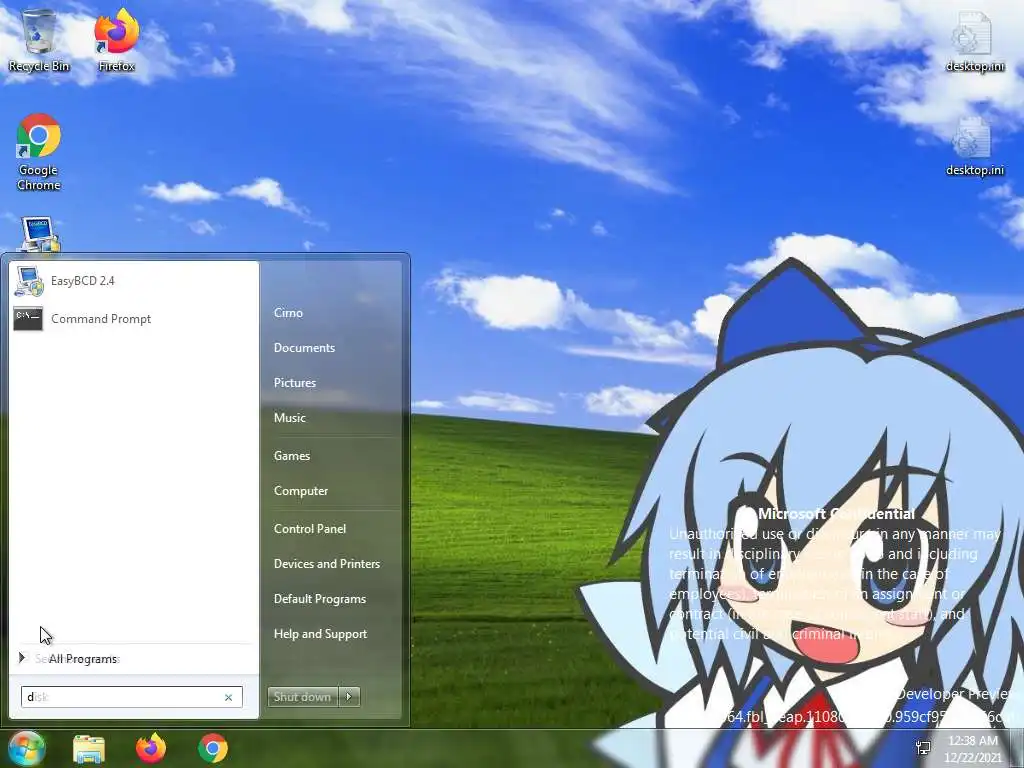
Task: Click the Start orb button
Action: click(x=26, y=748)
